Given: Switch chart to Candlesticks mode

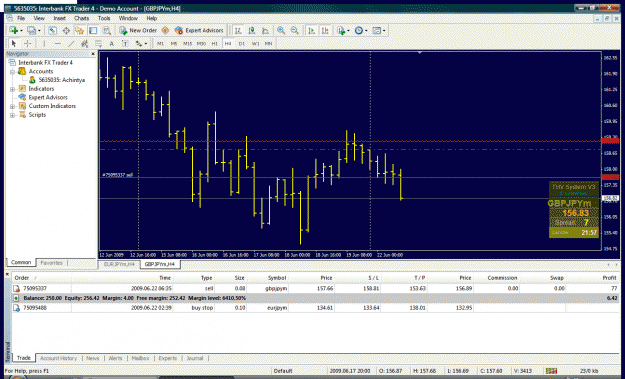Looking at the screenshot, I should (x=252, y=30).
